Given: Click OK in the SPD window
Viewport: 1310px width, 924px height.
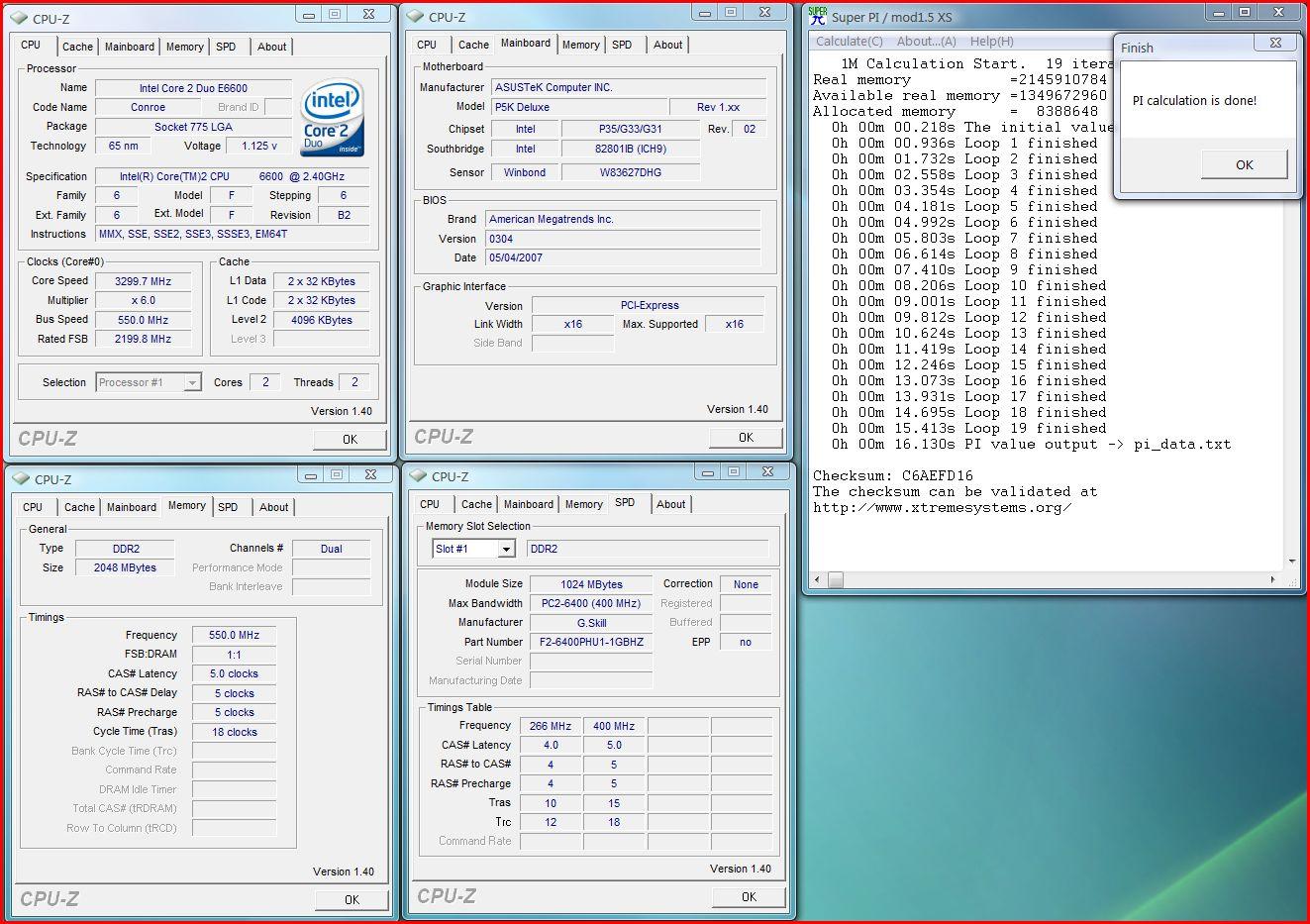Looking at the screenshot, I should (x=749, y=896).
